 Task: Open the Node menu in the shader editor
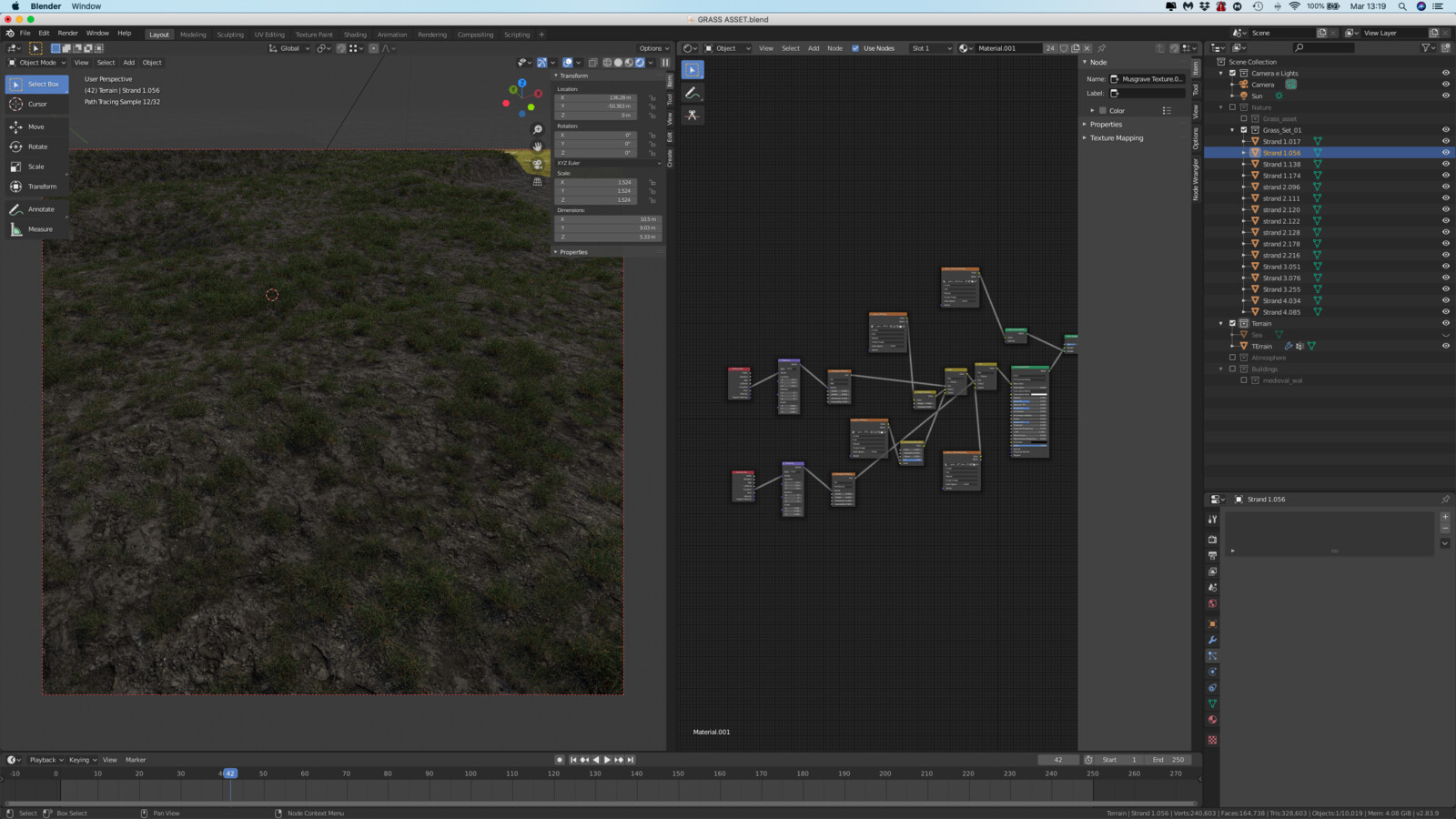(x=834, y=48)
